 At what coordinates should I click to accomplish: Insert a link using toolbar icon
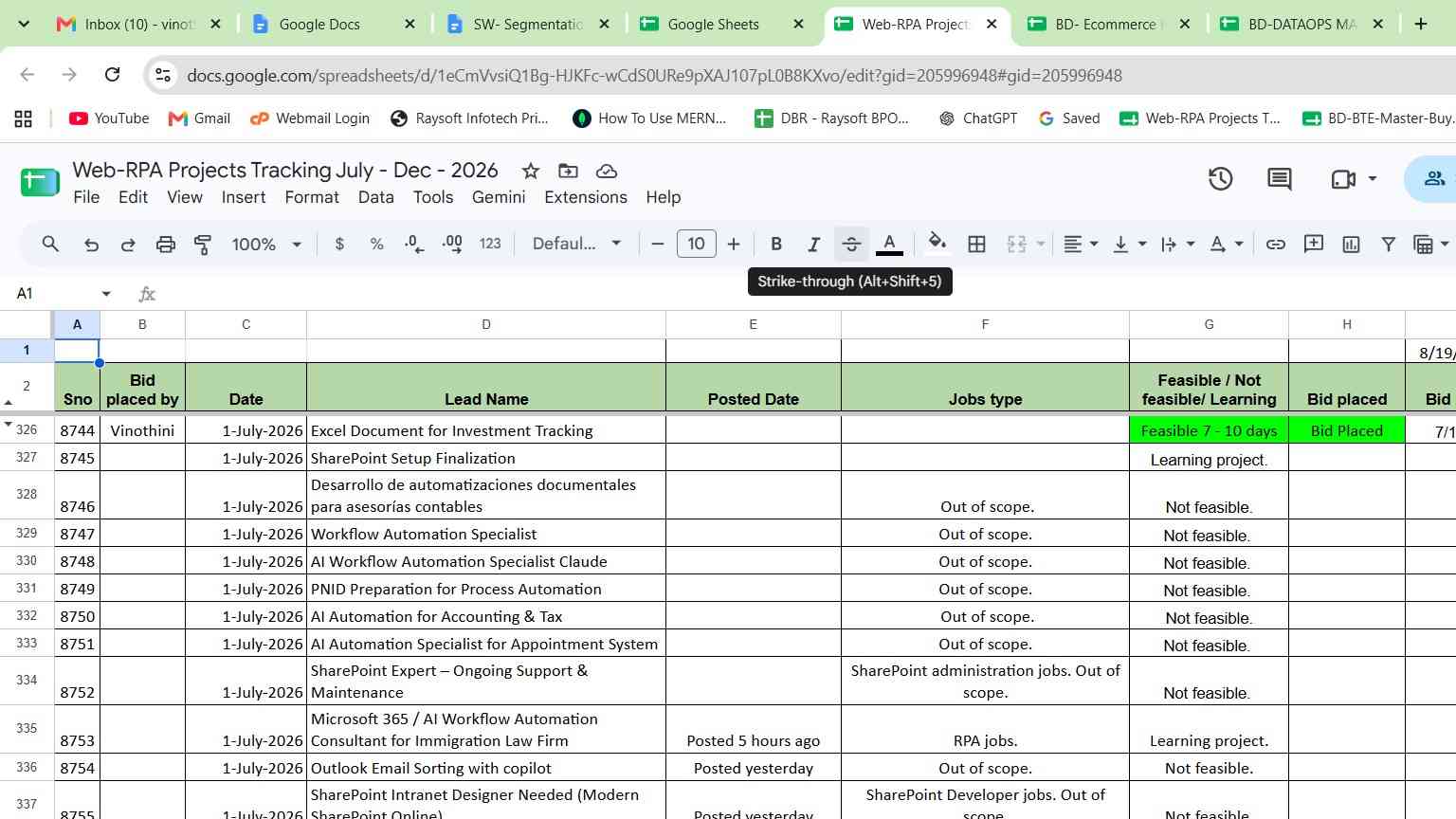[1276, 245]
